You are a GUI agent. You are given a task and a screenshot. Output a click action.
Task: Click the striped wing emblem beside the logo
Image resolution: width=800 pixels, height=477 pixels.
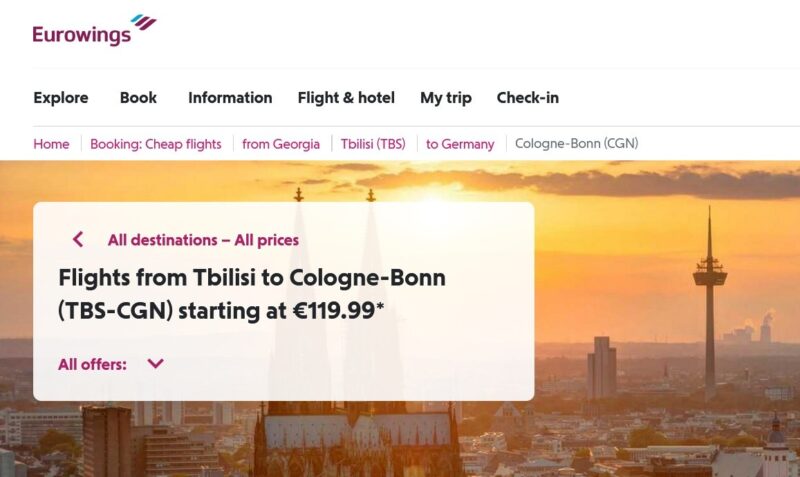[x=143, y=21]
